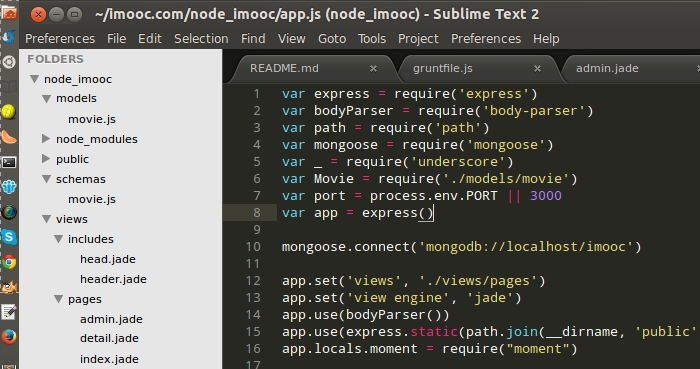Viewport: 700px width, 369px height.
Task: Expand the public folder
Action: click(46, 158)
